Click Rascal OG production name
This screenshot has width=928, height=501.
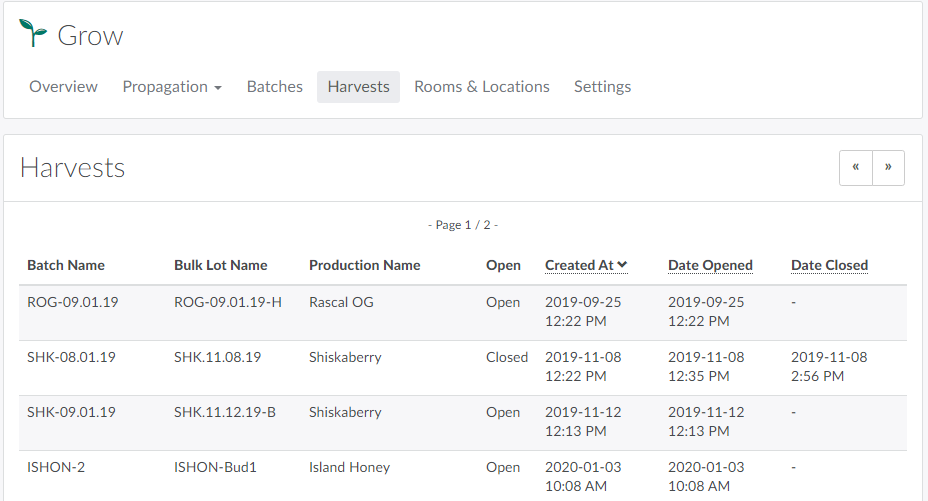pyautogui.click(x=341, y=302)
